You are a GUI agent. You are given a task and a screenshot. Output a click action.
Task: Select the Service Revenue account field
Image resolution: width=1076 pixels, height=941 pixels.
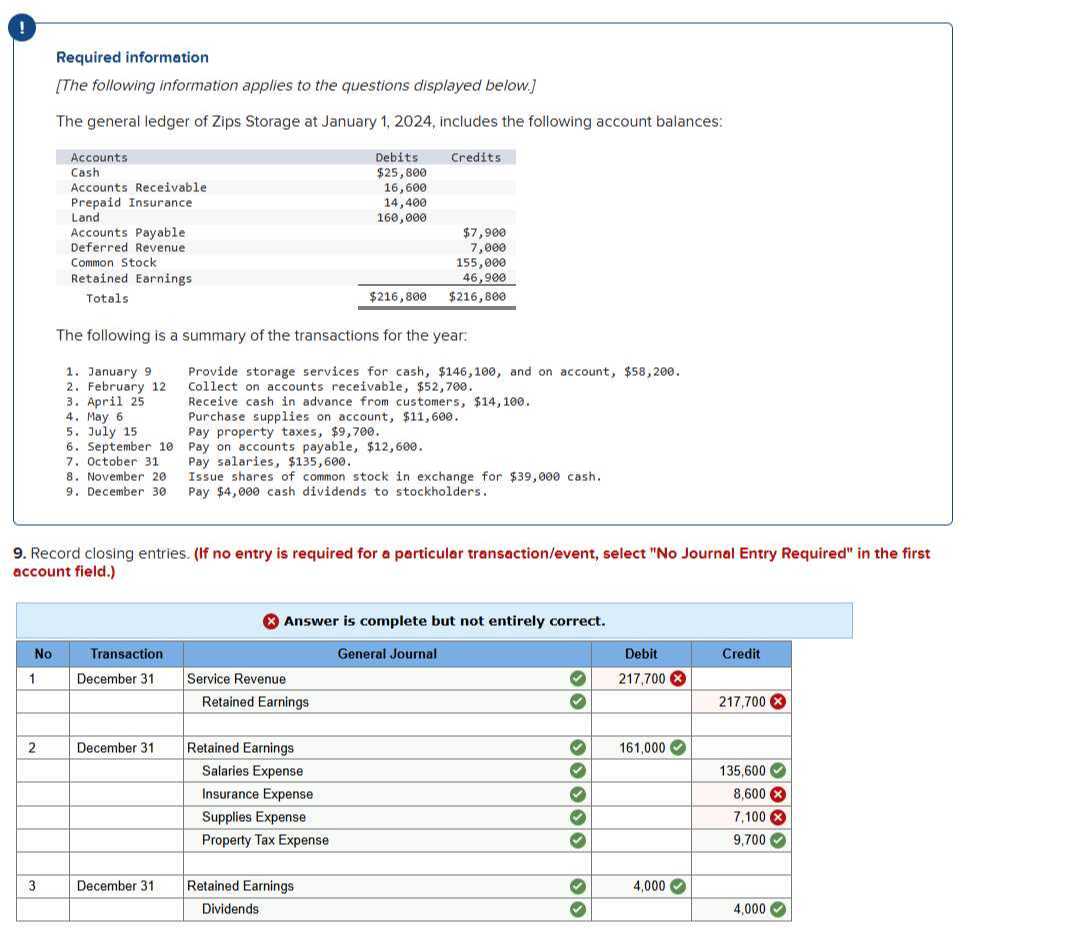pyautogui.click(x=387, y=679)
